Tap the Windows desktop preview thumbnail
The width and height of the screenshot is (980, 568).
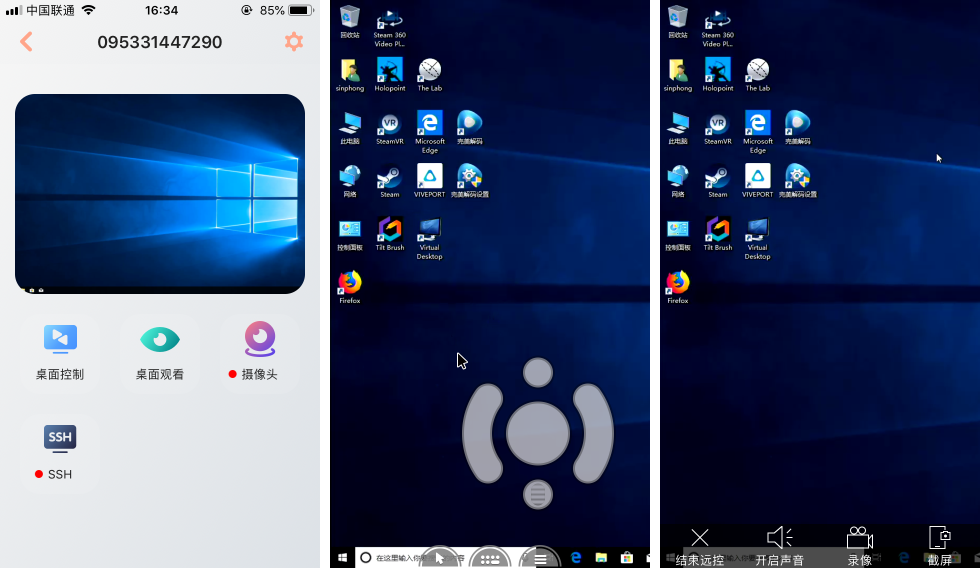160,193
